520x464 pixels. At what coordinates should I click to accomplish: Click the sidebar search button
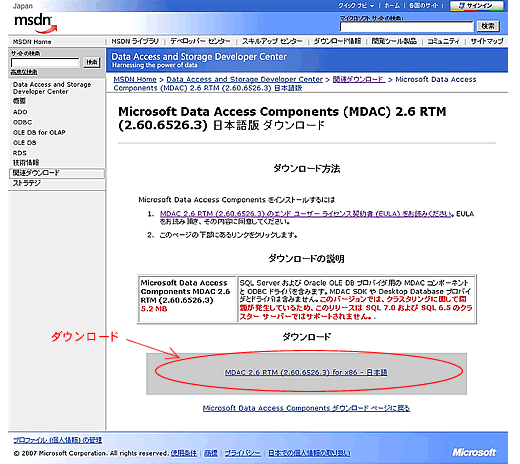(92, 62)
